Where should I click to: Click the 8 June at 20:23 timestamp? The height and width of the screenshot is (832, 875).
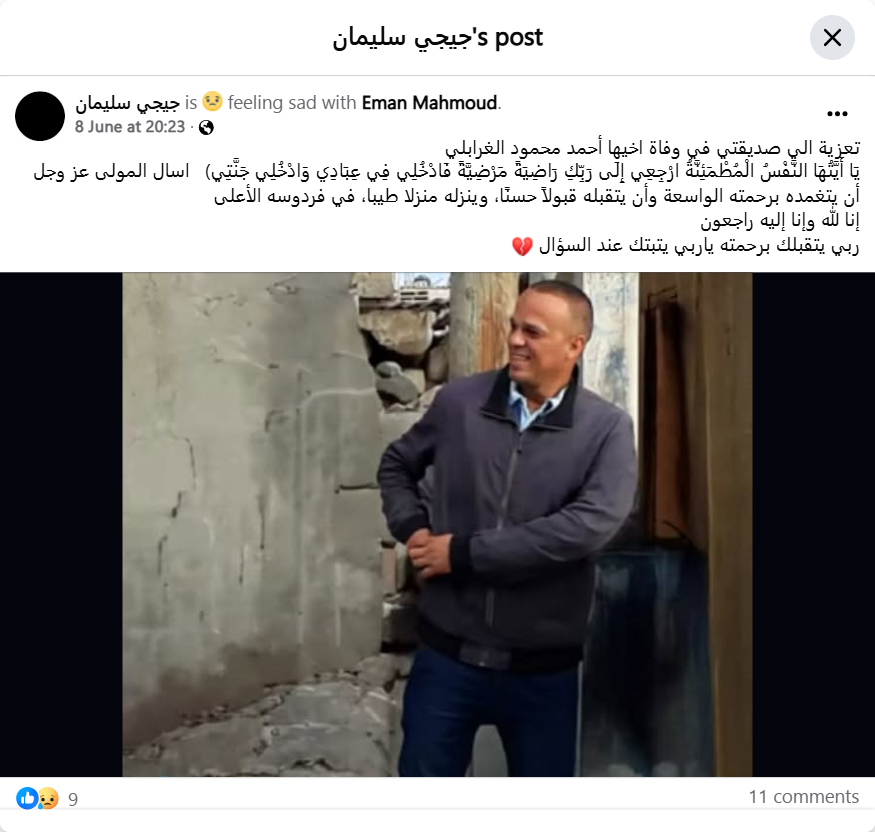tap(130, 127)
